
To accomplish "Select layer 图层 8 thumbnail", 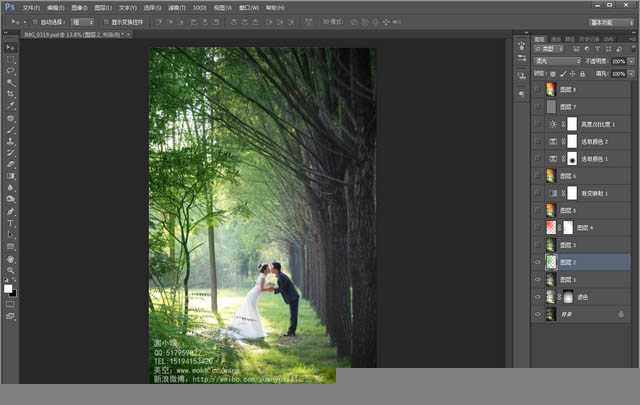I will 551,89.
